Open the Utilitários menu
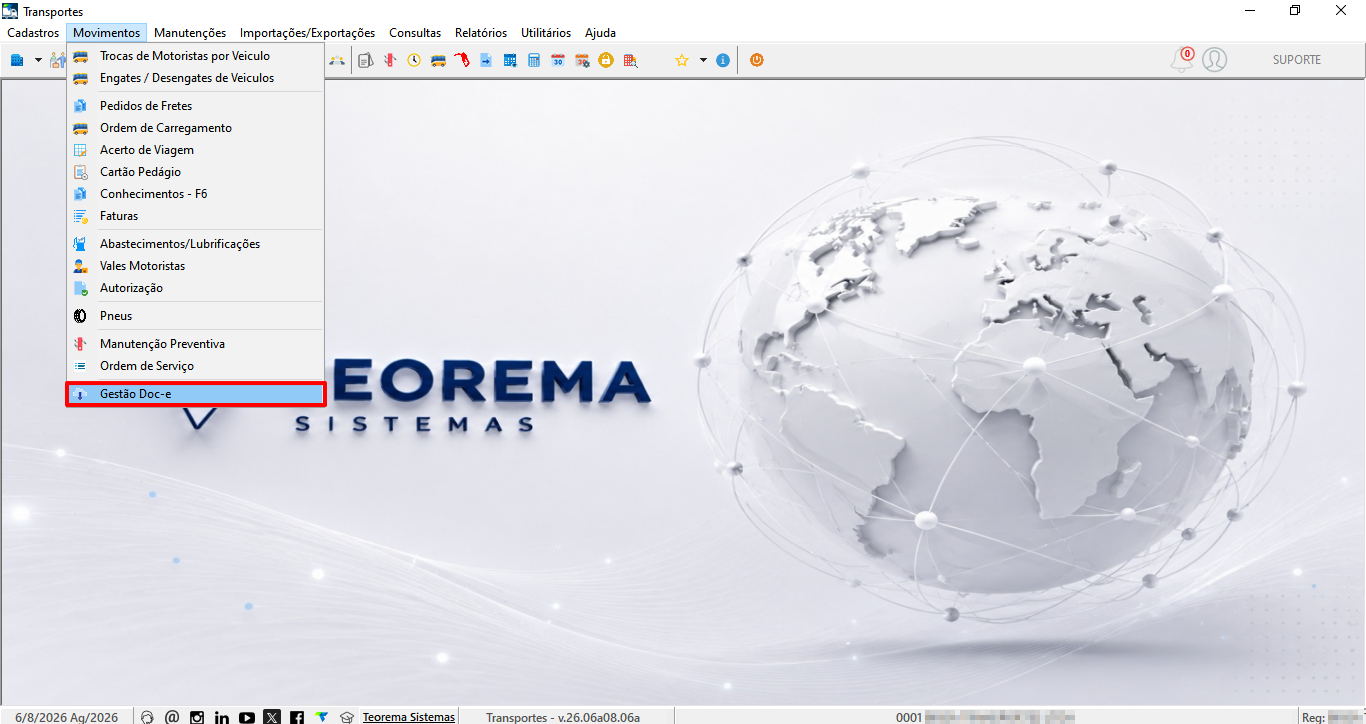1366x724 pixels. click(x=546, y=33)
